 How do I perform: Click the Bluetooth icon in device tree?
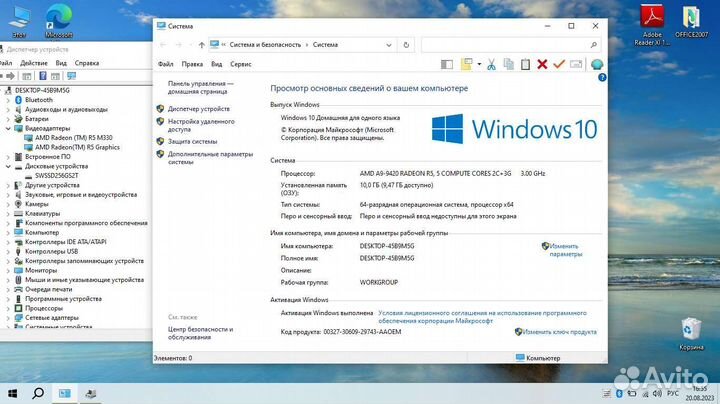18,100
